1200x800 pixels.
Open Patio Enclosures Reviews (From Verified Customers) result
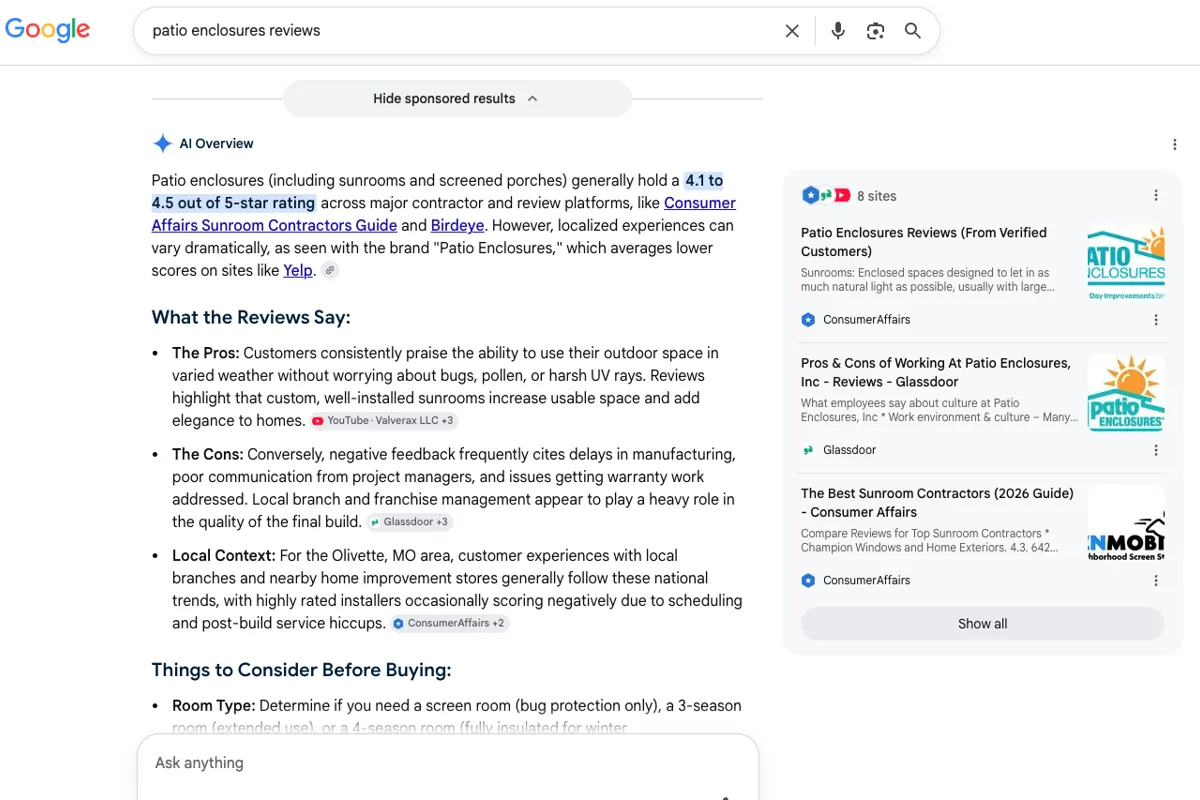coord(924,242)
